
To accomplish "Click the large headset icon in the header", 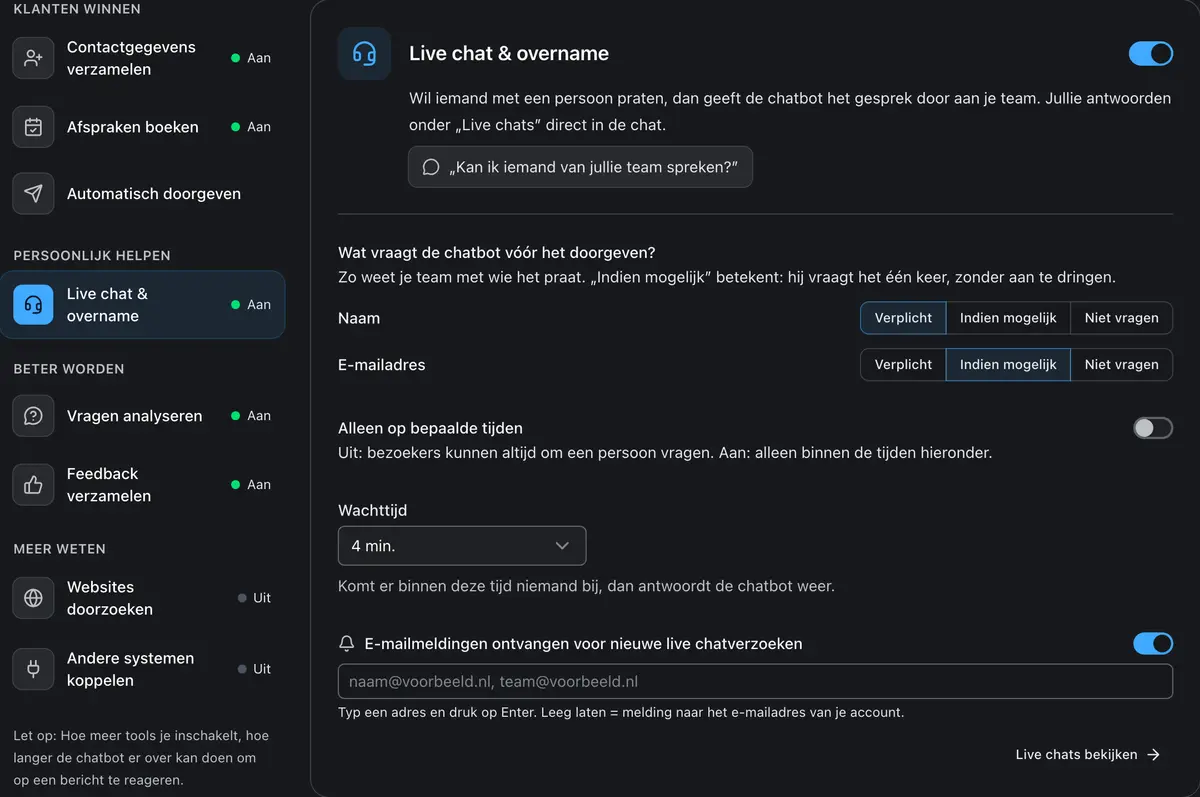I will click(x=364, y=54).
